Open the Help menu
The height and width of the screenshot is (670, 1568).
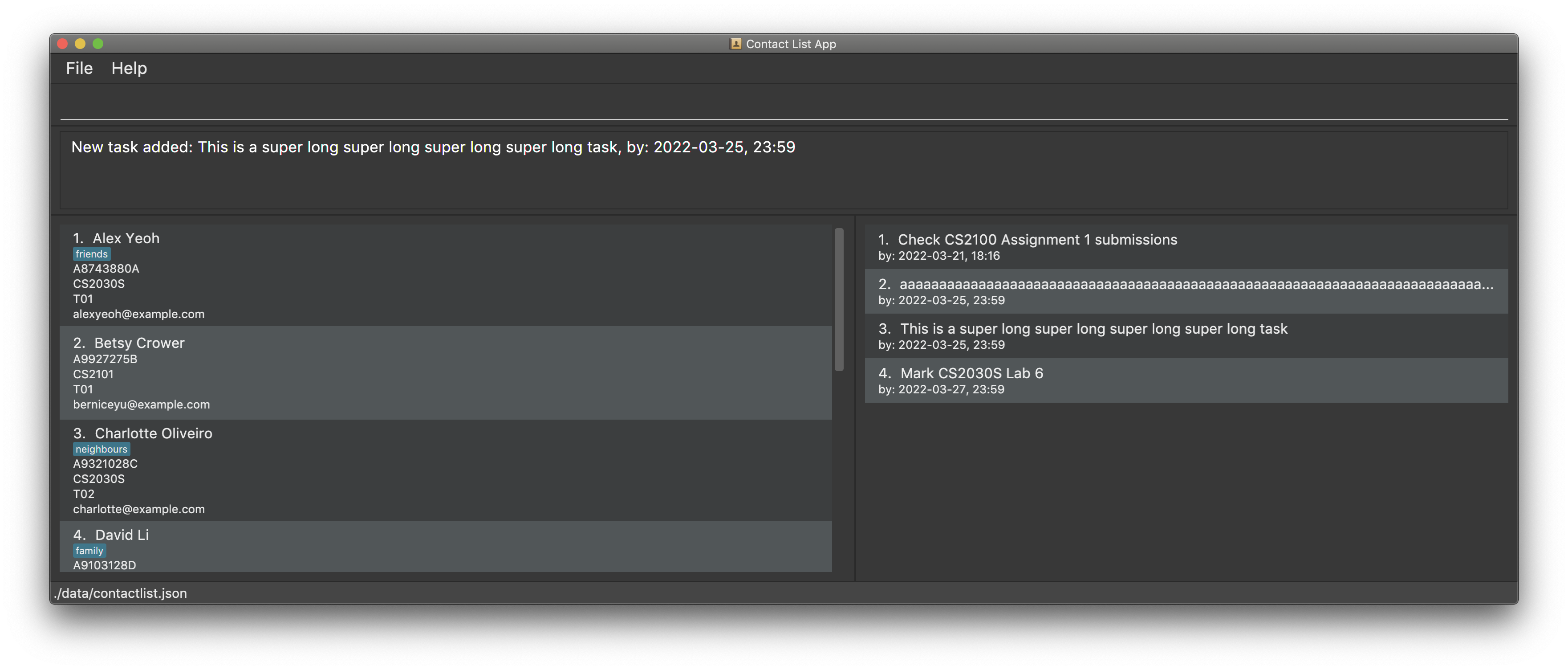tap(129, 68)
